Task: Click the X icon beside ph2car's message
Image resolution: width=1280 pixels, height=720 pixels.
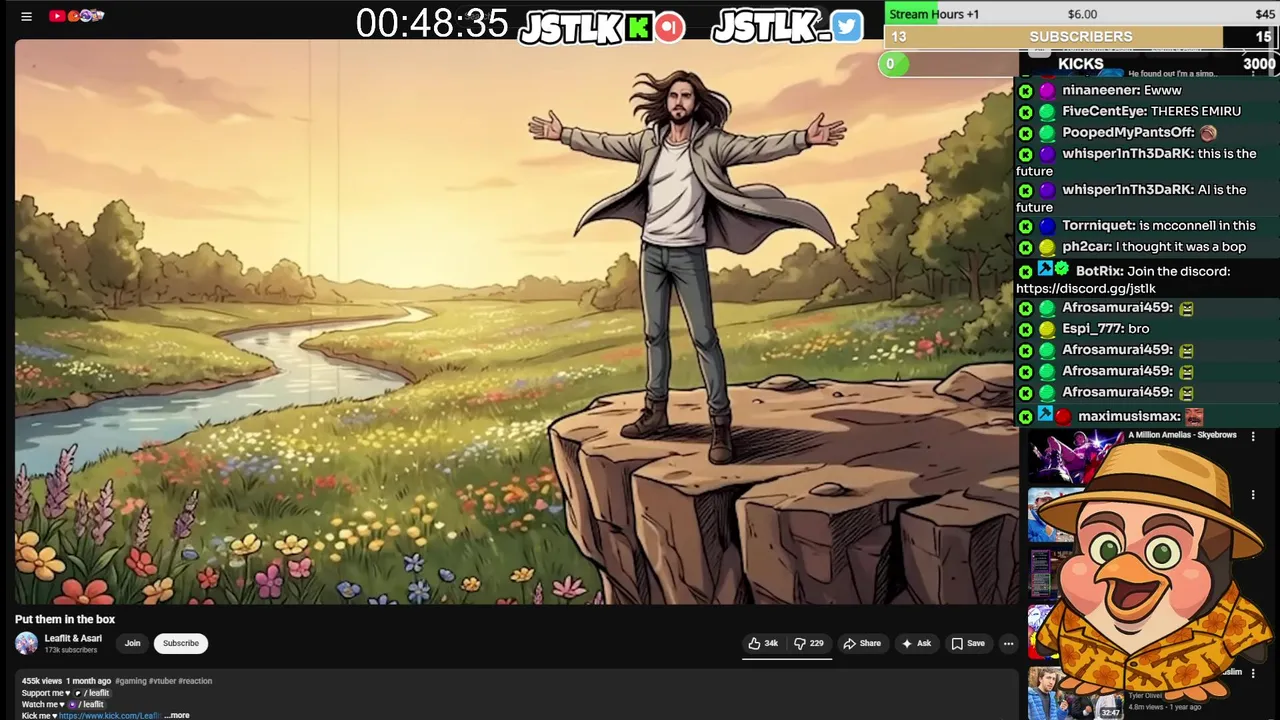Action: [1025, 248]
